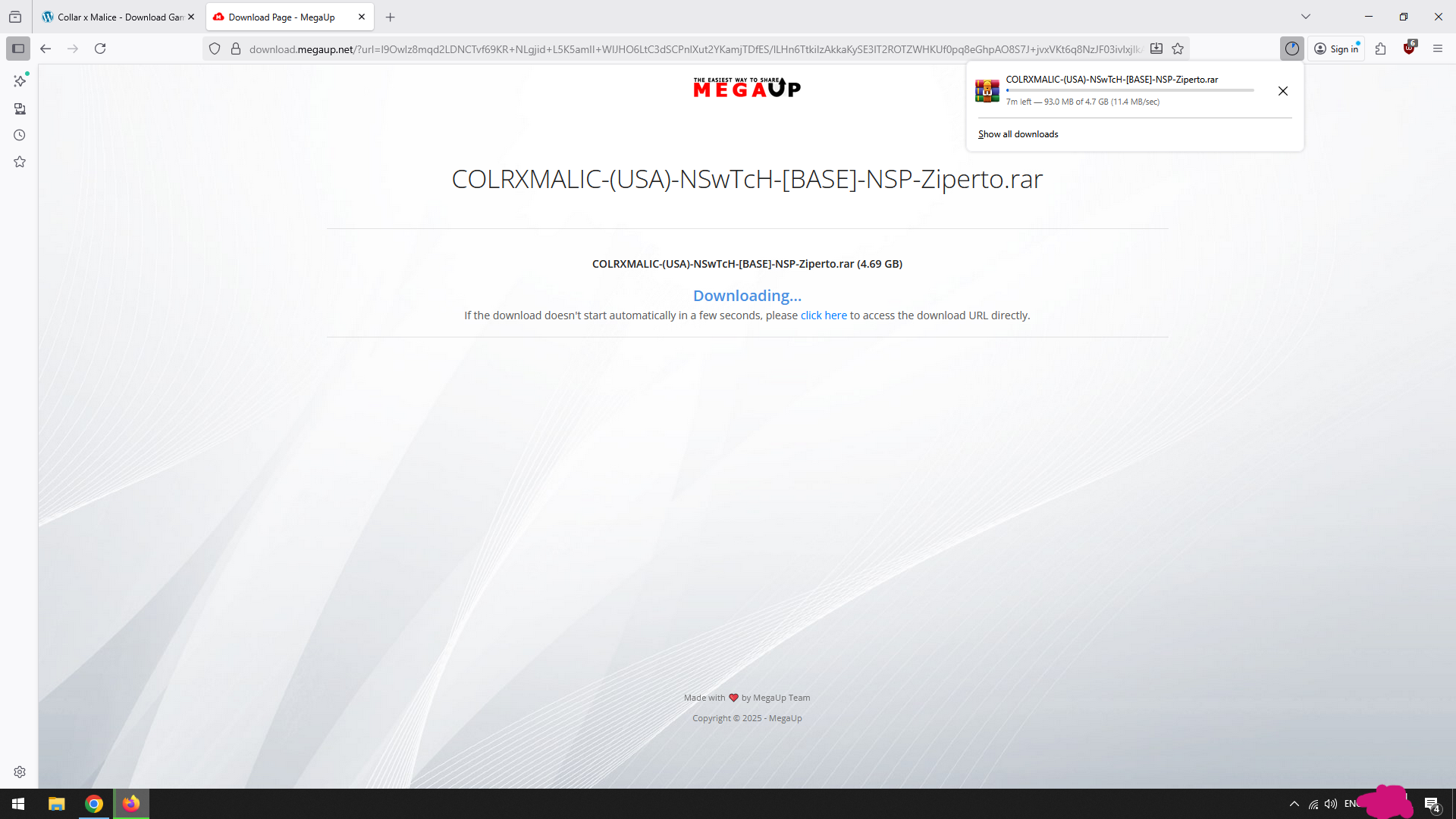1456x819 pixels.
Task: Expand the list all tabs chevron
Action: tap(1305, 17)
